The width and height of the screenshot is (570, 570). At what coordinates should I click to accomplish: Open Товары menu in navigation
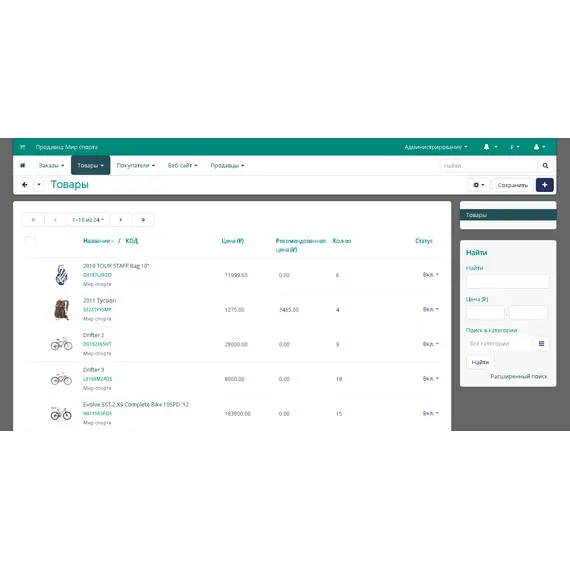pyautogui.click(x=91, y=165)
